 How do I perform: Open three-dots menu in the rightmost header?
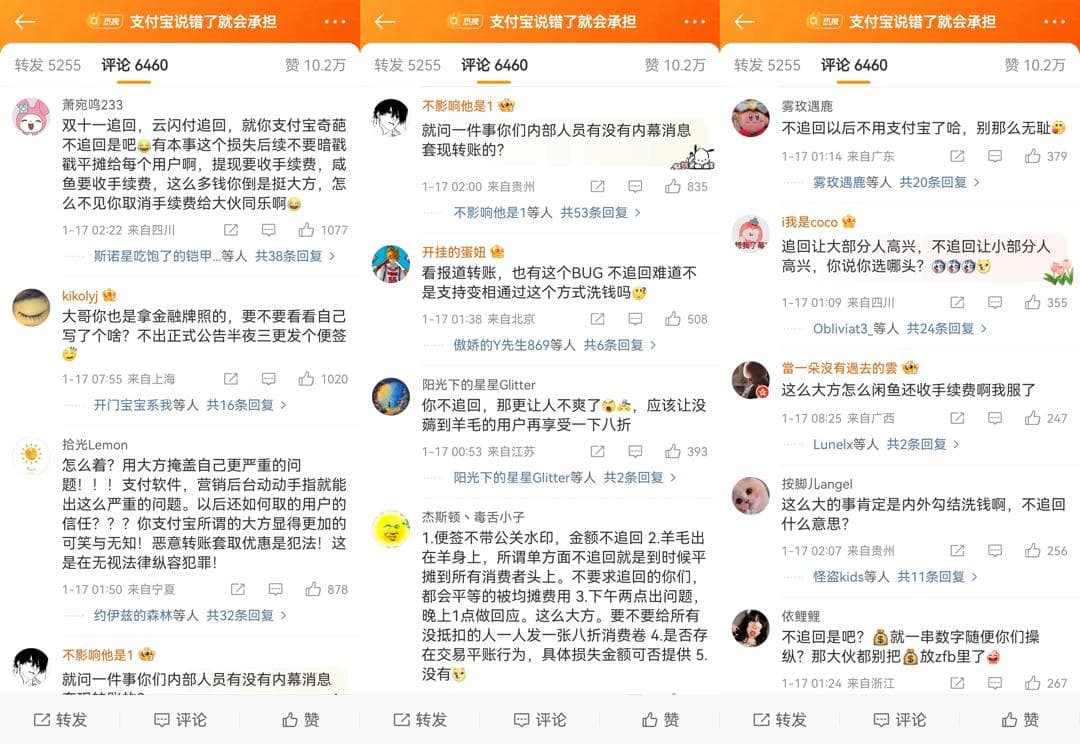point(1055,21)
